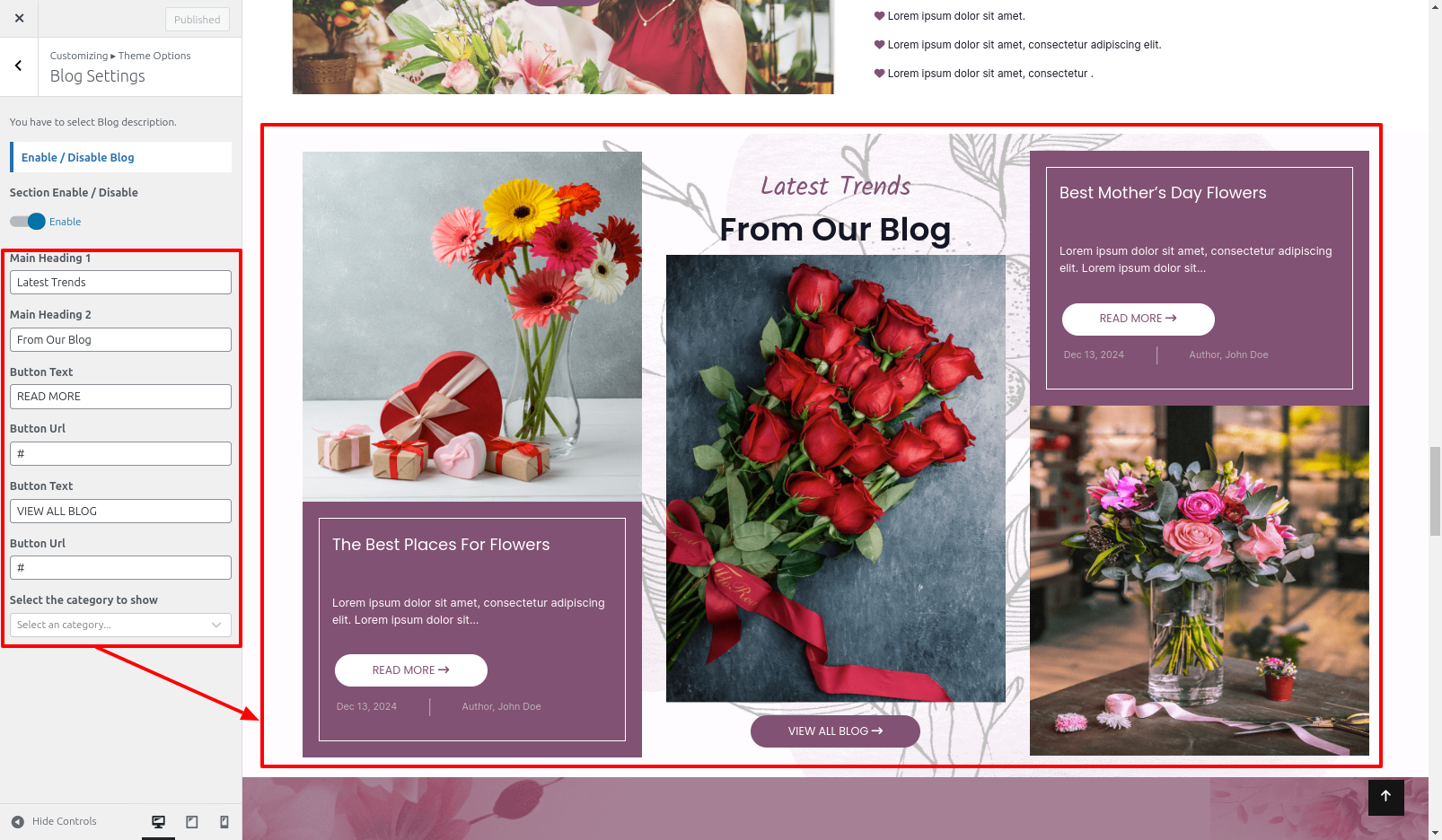The width and height of the screenshot is (1442, 840).
Task: Switch to desktop preview device icon
Action: [x=158, y=821]
